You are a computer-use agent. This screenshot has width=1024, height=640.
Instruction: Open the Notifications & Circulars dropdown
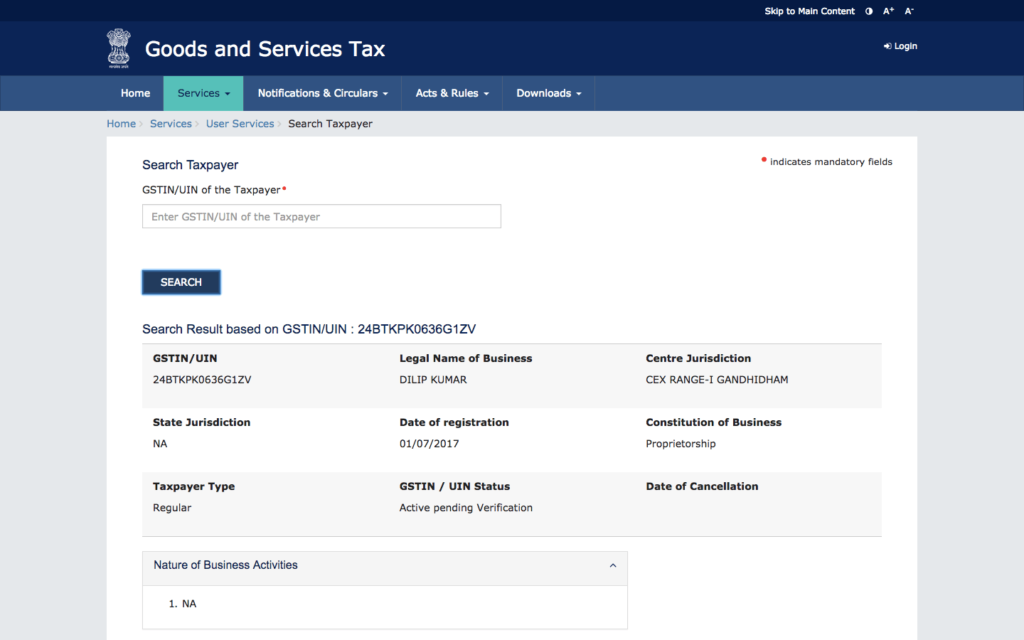[x=322, y=93]
